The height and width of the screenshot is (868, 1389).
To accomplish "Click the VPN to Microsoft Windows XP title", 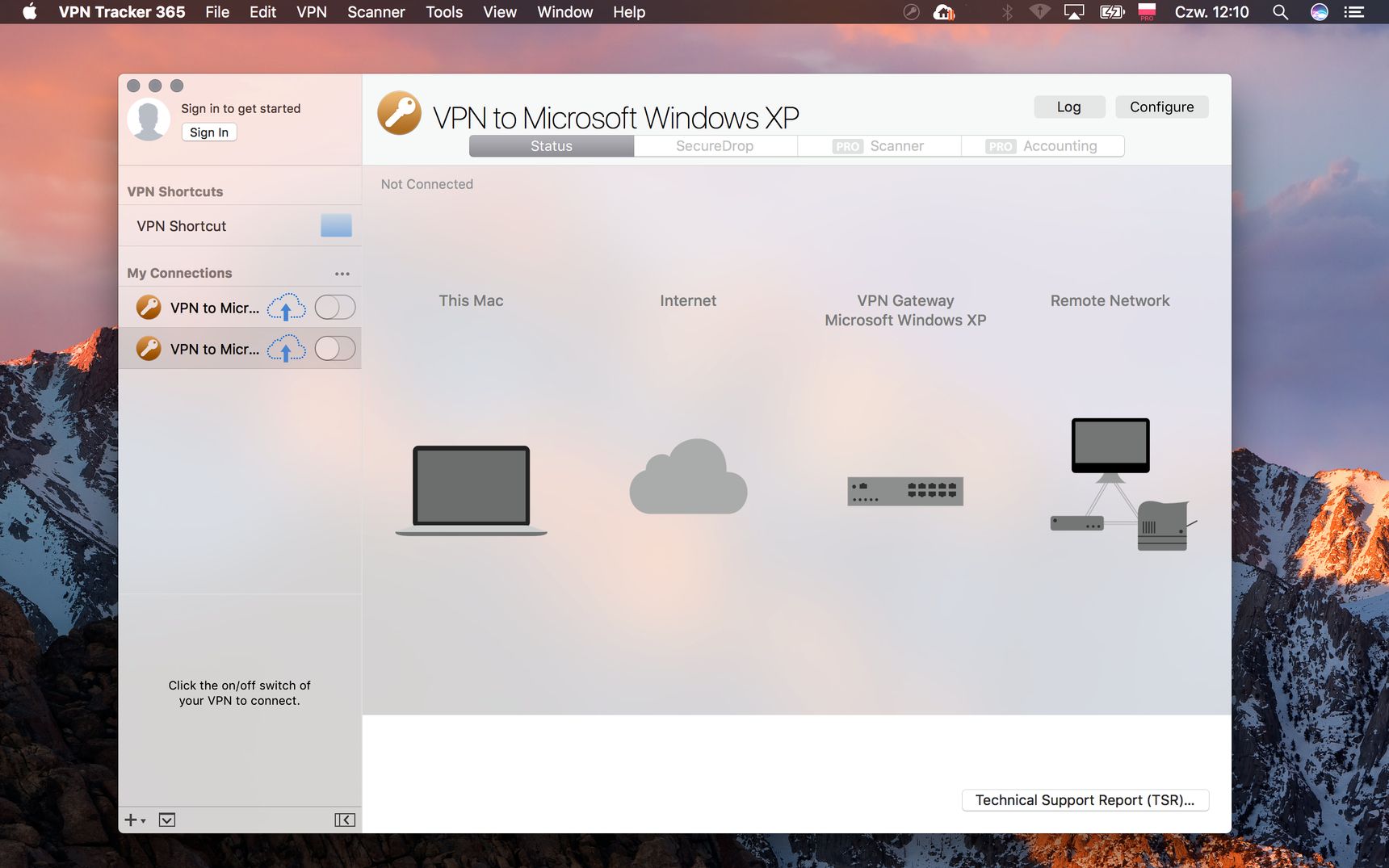I will [616, 118].
